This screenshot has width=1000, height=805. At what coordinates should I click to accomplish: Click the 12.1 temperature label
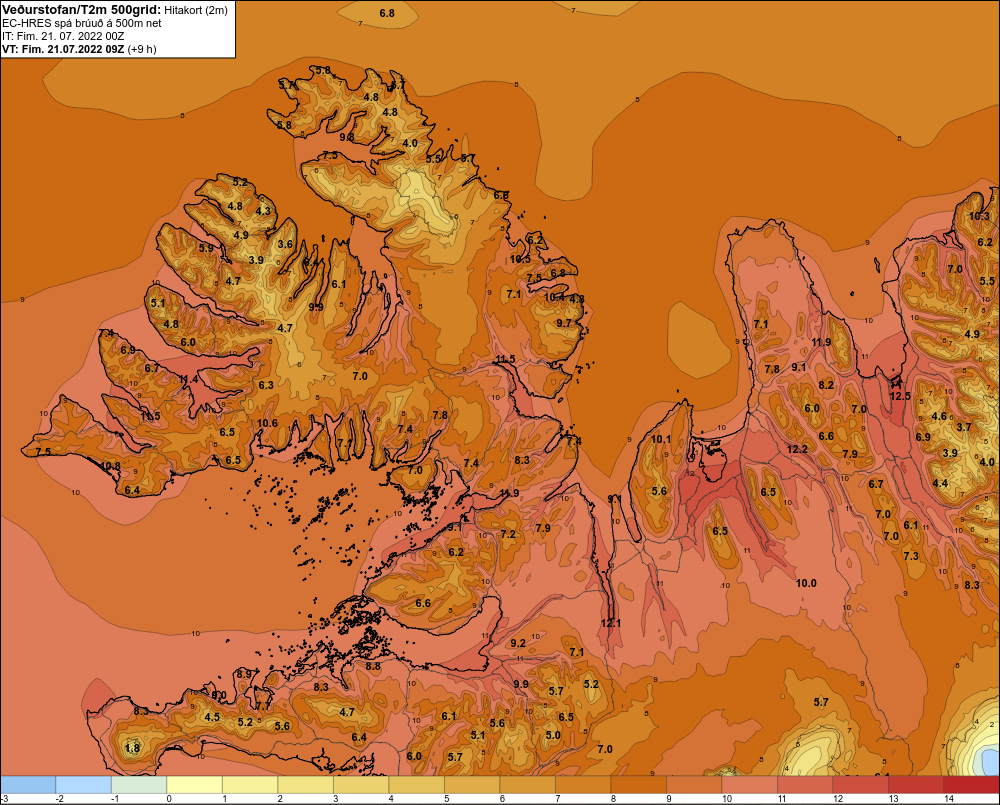click(x=611, y=623)
